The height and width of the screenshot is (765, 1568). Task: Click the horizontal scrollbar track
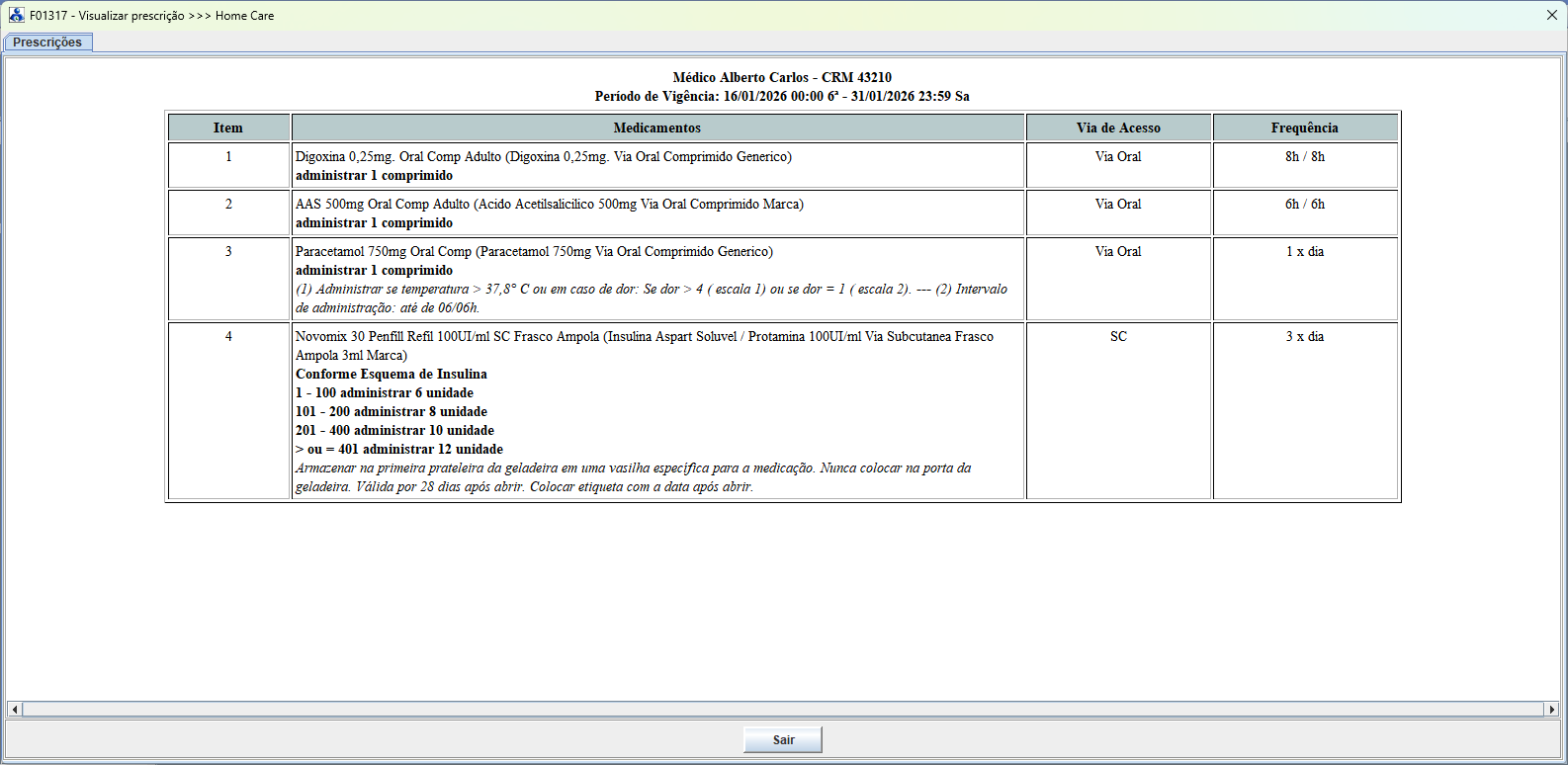pos(783,709)
